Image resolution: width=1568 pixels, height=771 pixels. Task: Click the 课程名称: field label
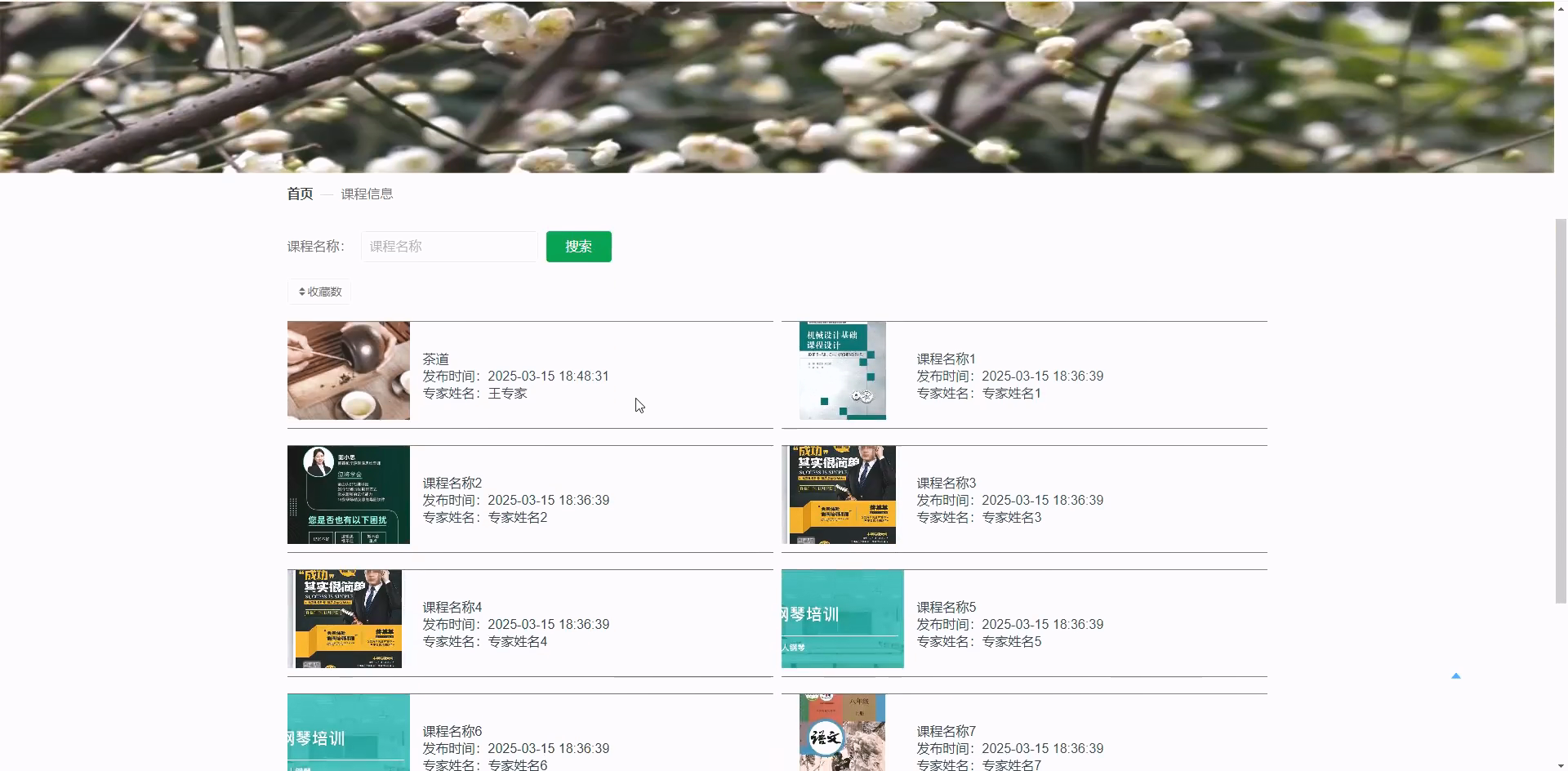pos(316,247)
